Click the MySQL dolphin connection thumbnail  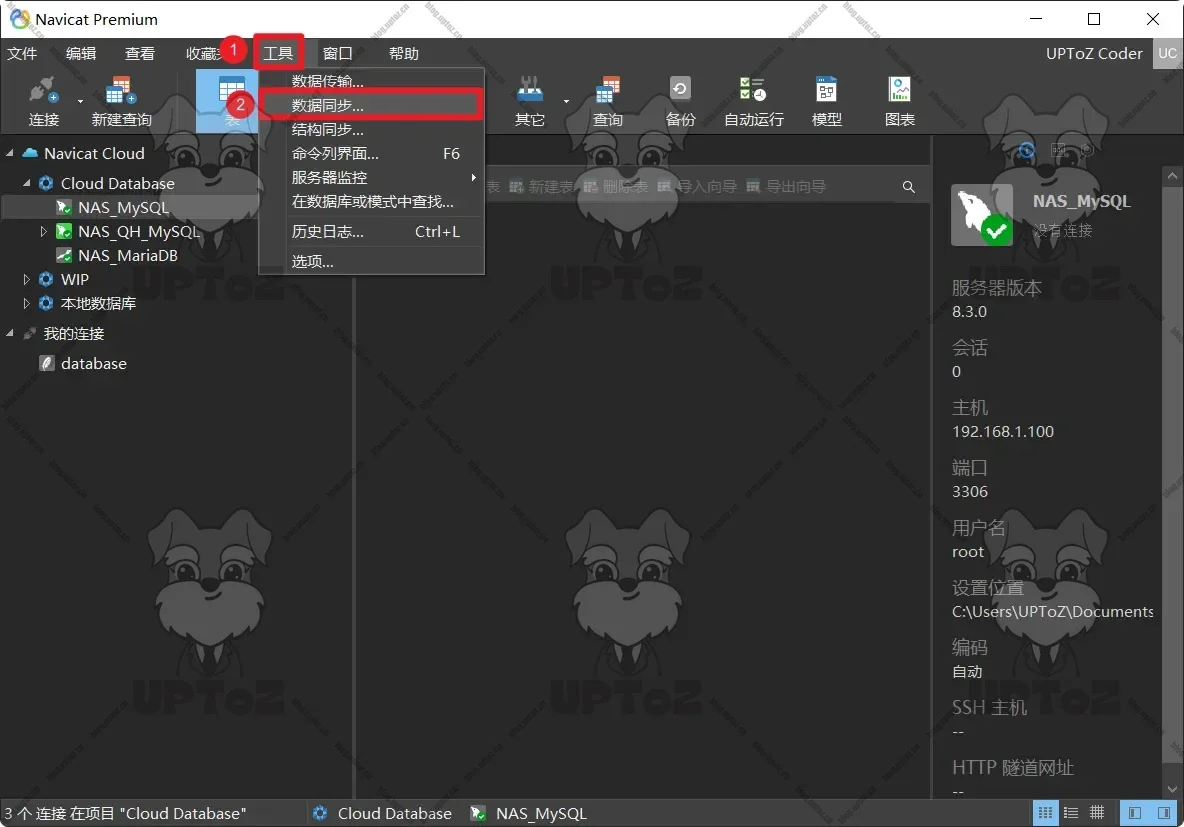tap(982, 215)
